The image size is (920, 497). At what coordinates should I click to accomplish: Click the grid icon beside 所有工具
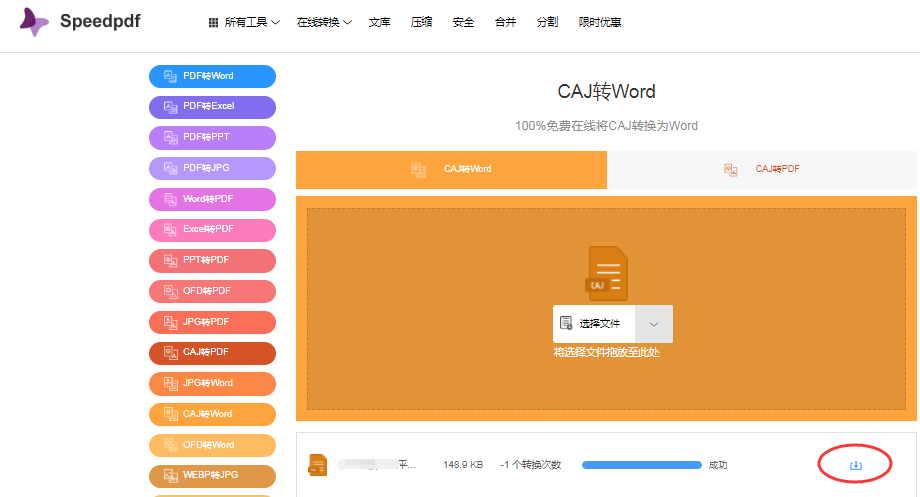[214, 22]
